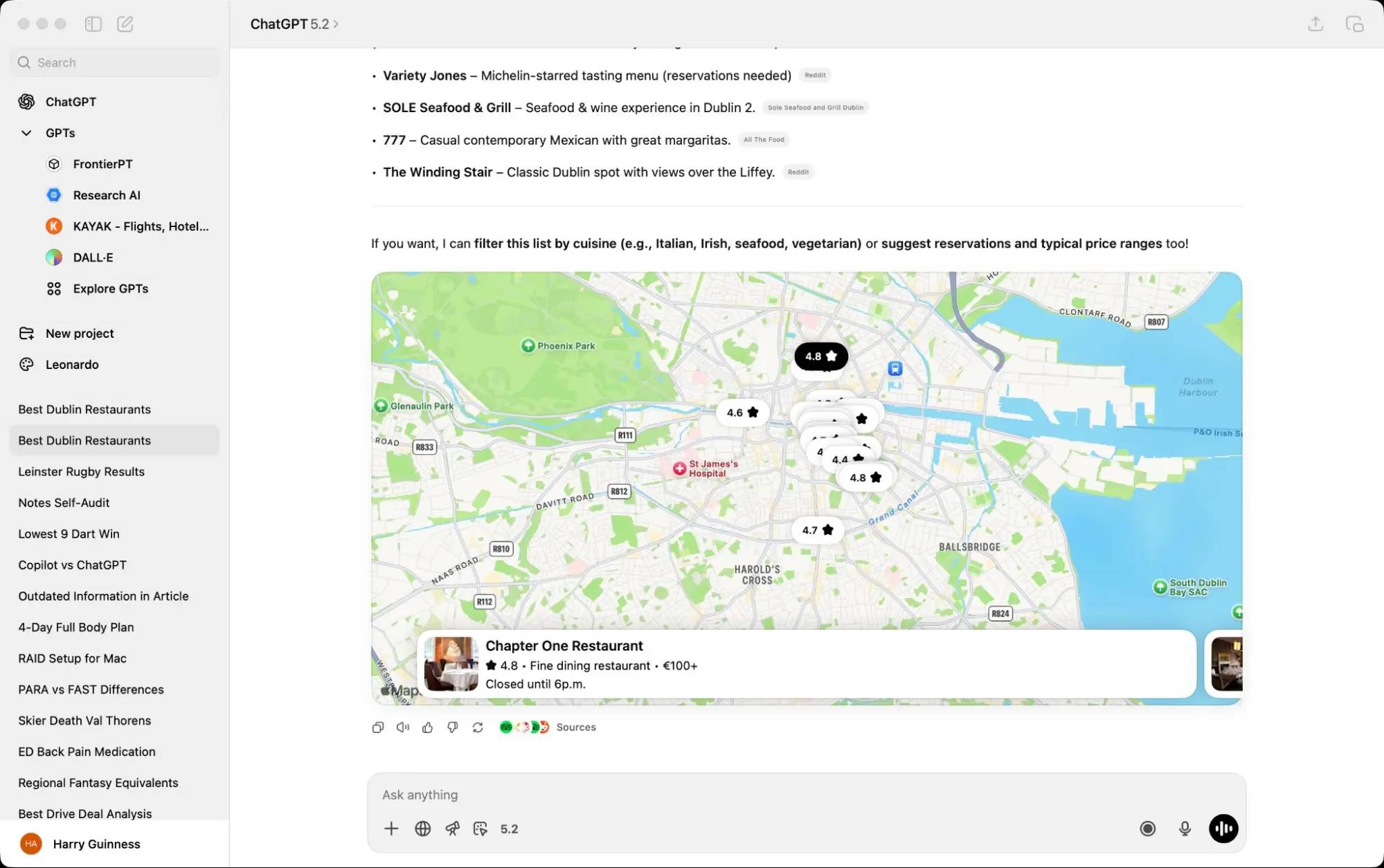Collapse the GPTs section chevron
The height and width of the screenshot is (868, 1384).
pos(26,132)
